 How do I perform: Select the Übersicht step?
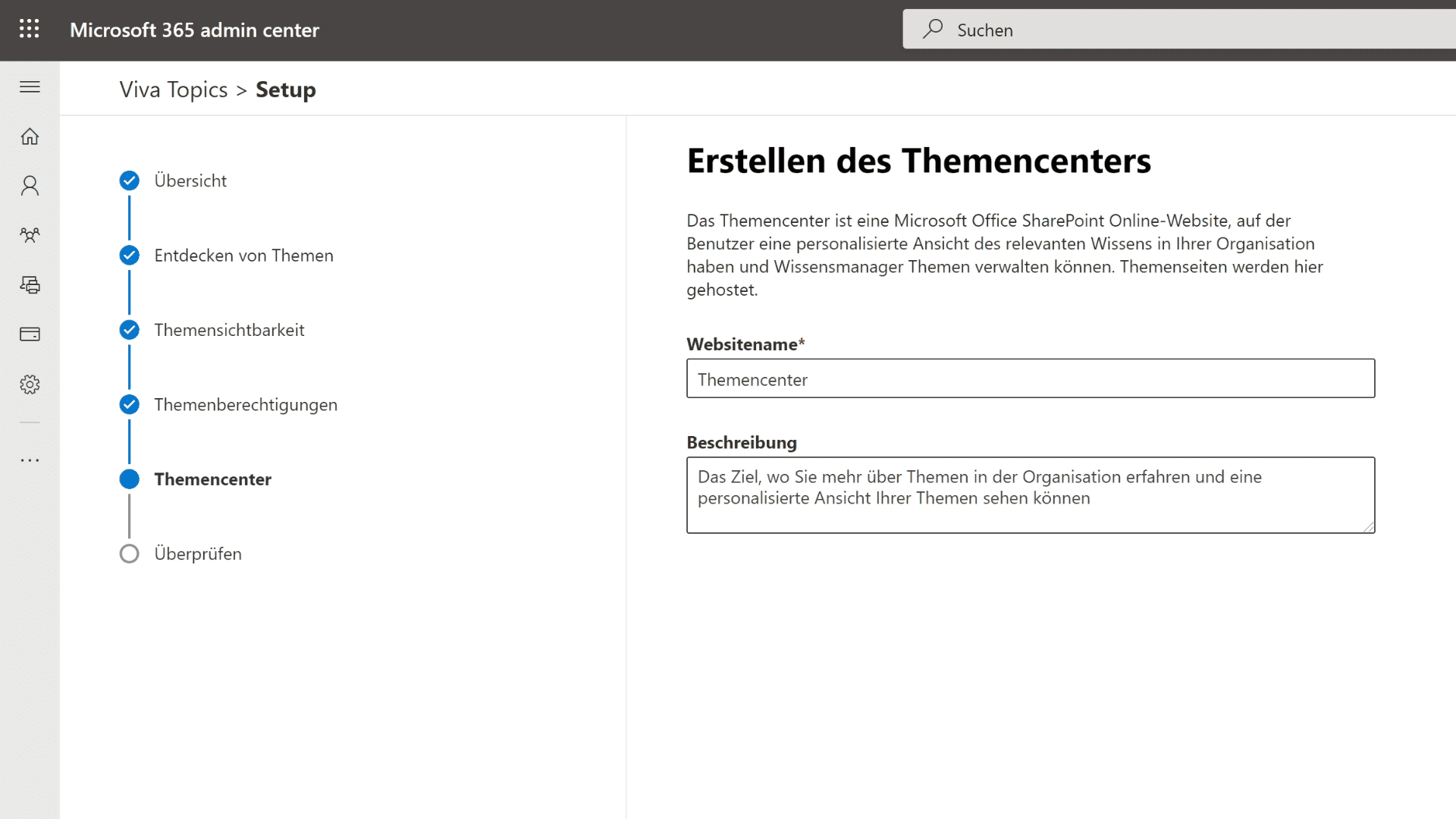tap(190, 180)
